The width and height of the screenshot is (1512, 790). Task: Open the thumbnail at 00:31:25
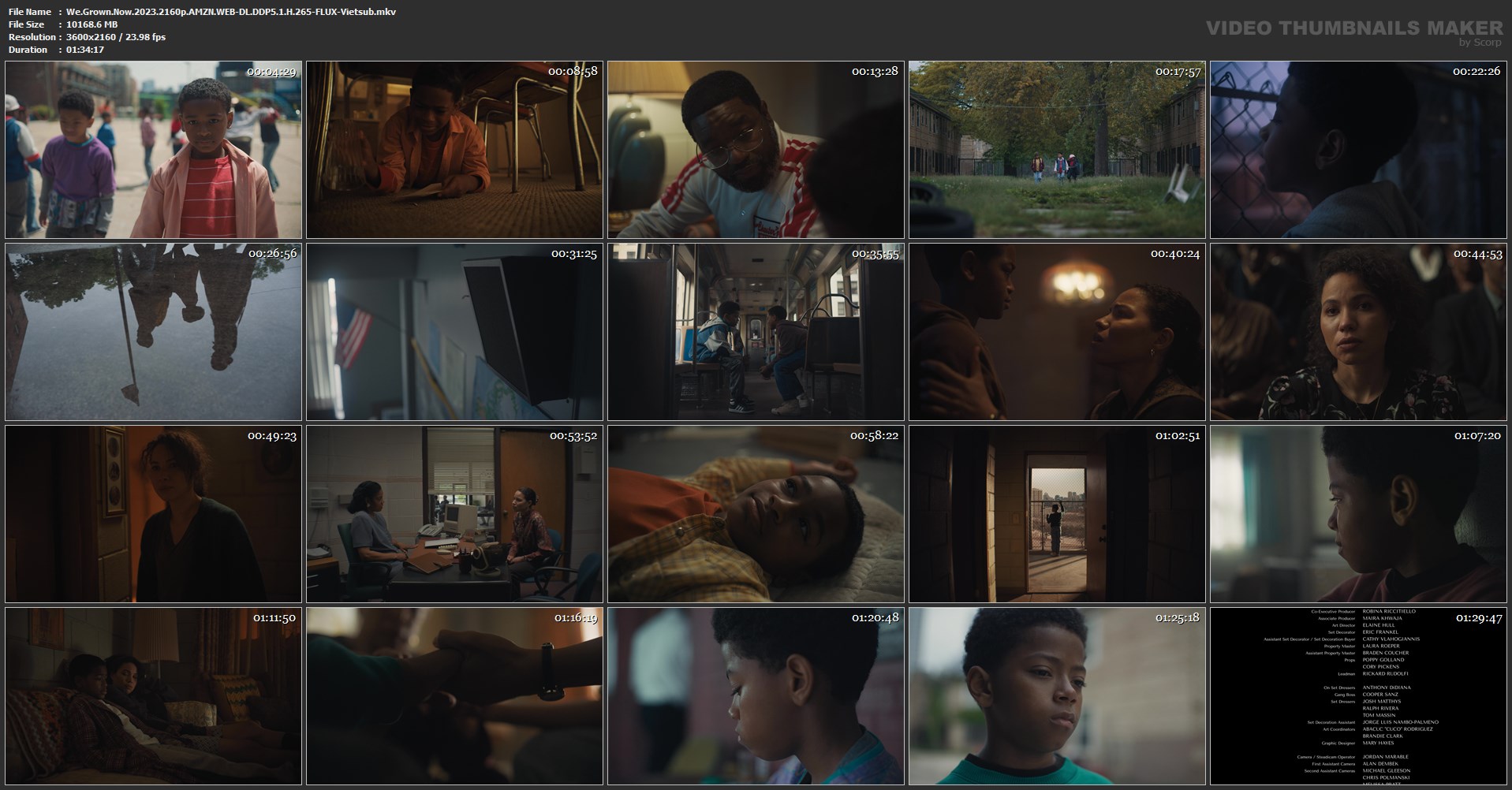click(x=455, y=332)
